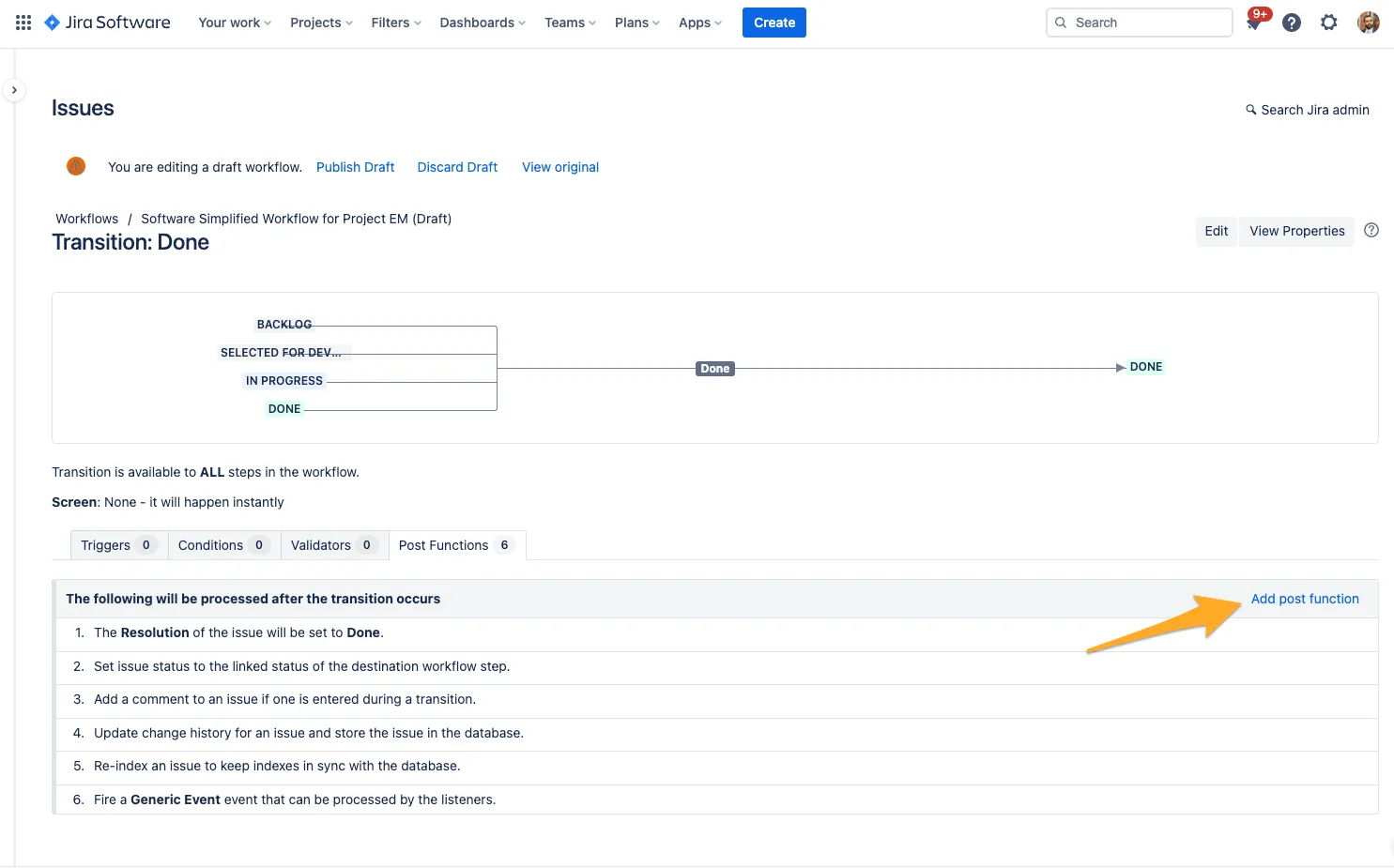Click the Publish Draft link
Screen dimensions: 1394x868
tap(355, 167)
